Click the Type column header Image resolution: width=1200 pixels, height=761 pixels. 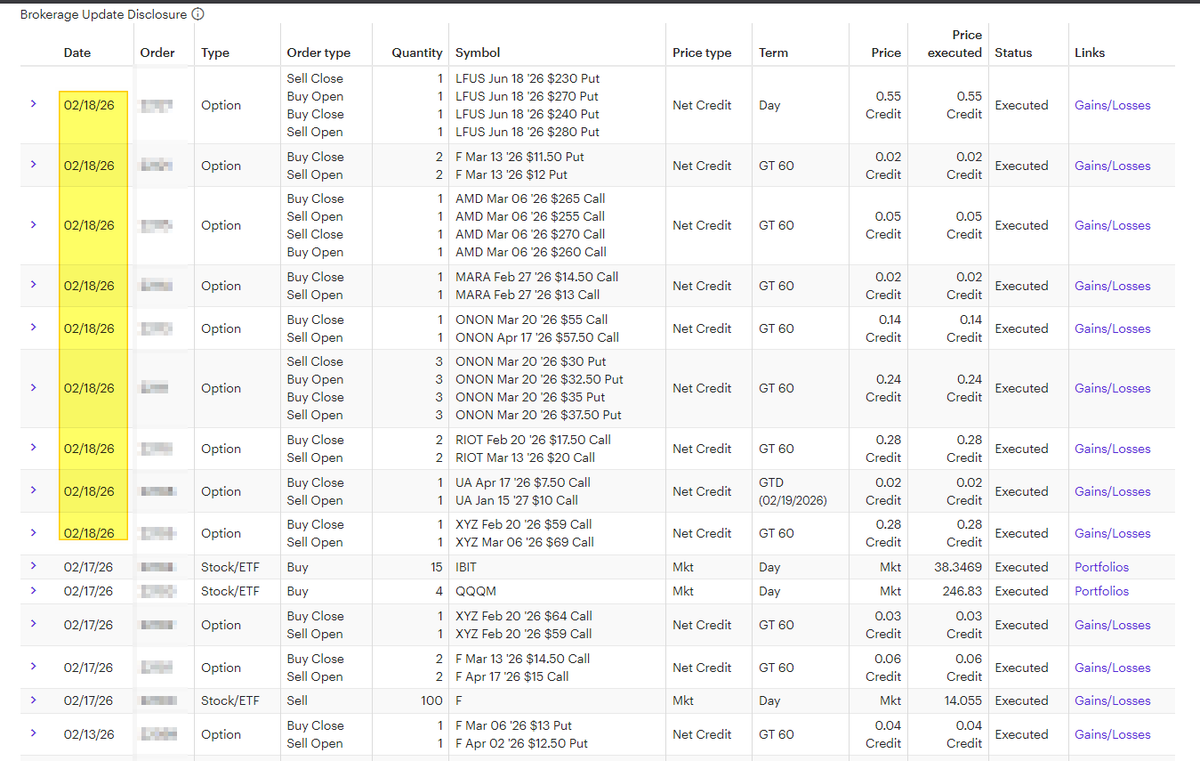(x=215, y=52)
